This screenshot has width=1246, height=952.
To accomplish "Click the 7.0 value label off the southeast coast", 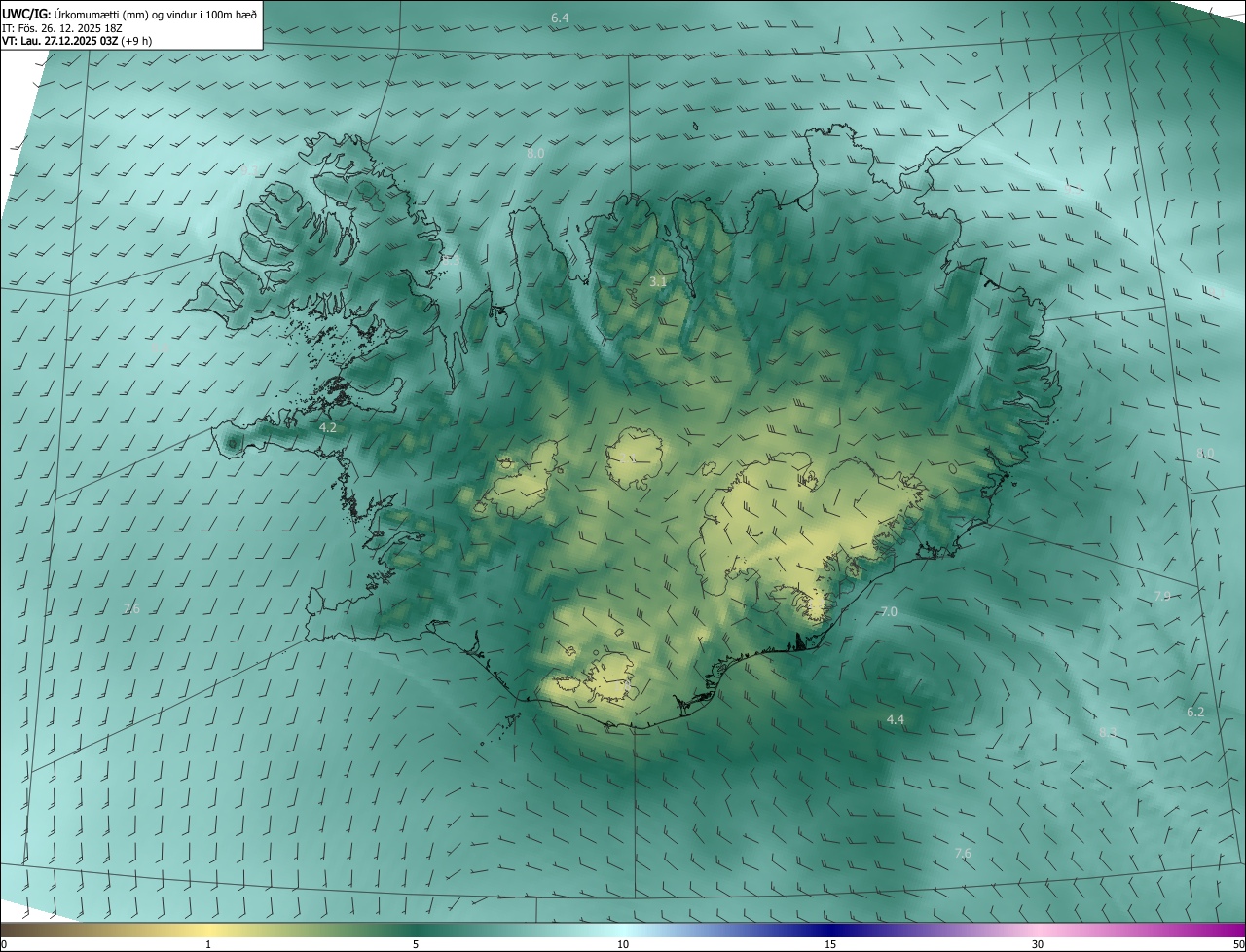I will point(889,611).
